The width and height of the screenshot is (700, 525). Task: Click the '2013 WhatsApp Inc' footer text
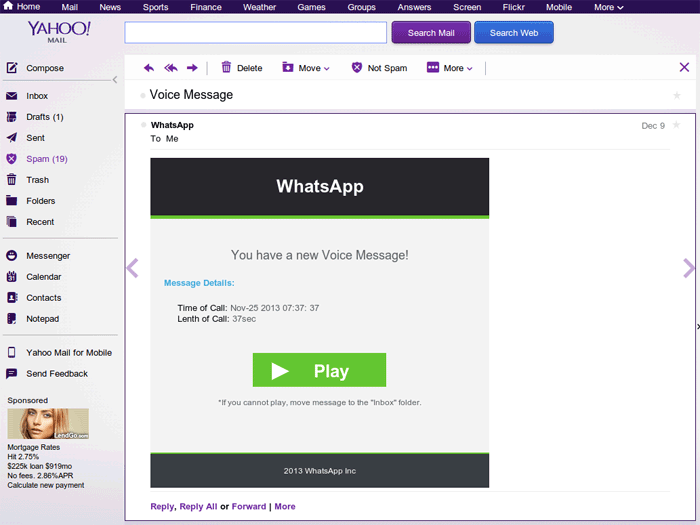point(320,471)
